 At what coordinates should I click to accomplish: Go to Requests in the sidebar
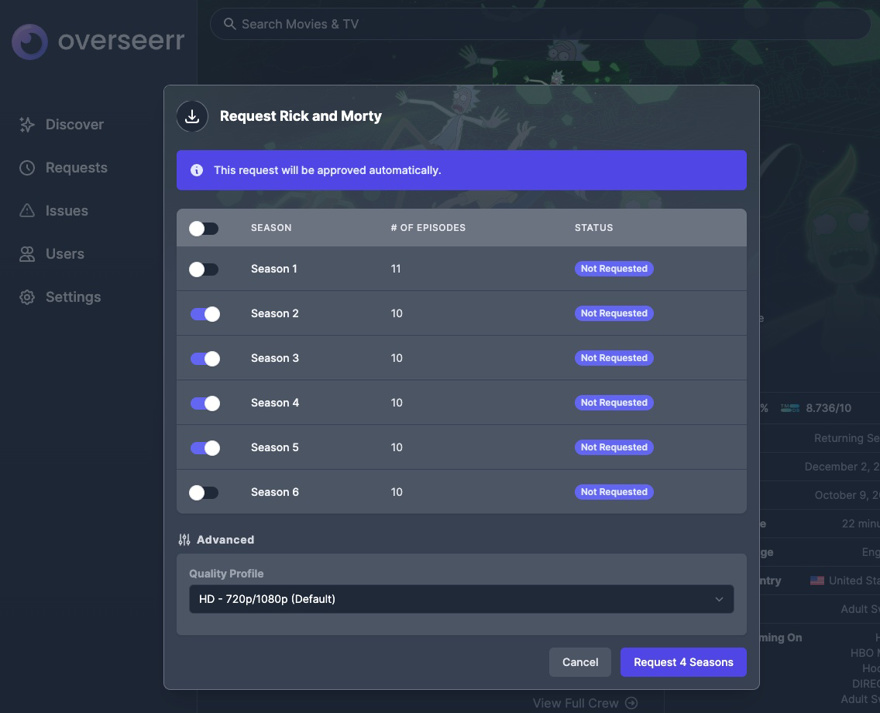[76, 168]
